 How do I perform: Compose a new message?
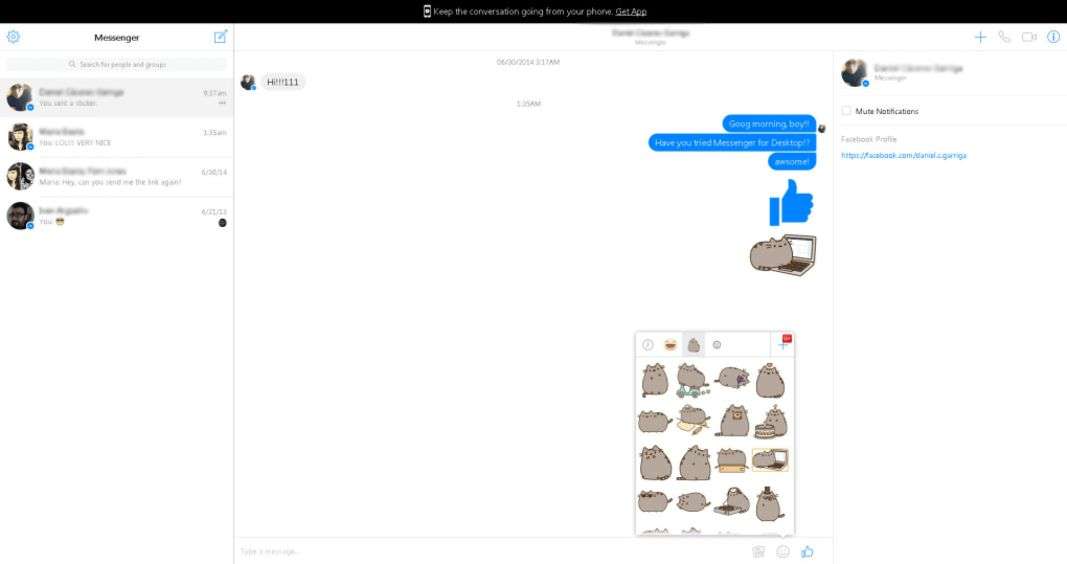point(220,37)
